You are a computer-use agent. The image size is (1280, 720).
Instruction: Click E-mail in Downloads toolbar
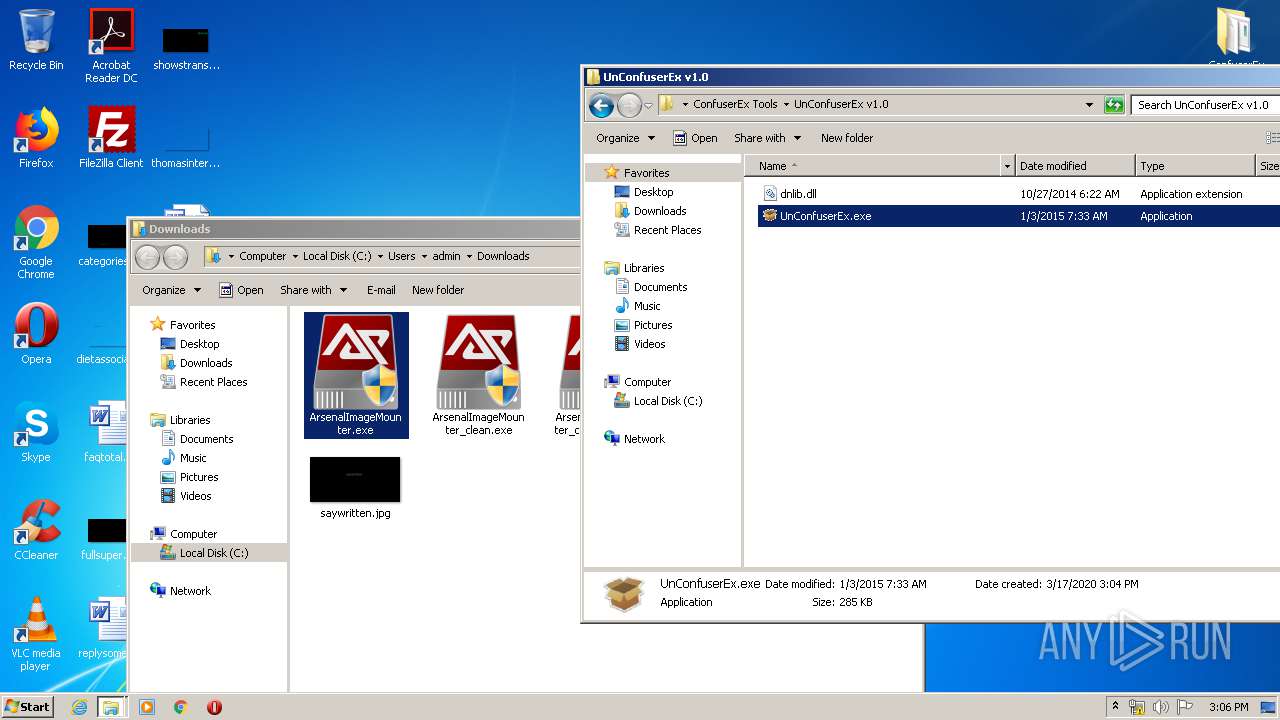381,290
